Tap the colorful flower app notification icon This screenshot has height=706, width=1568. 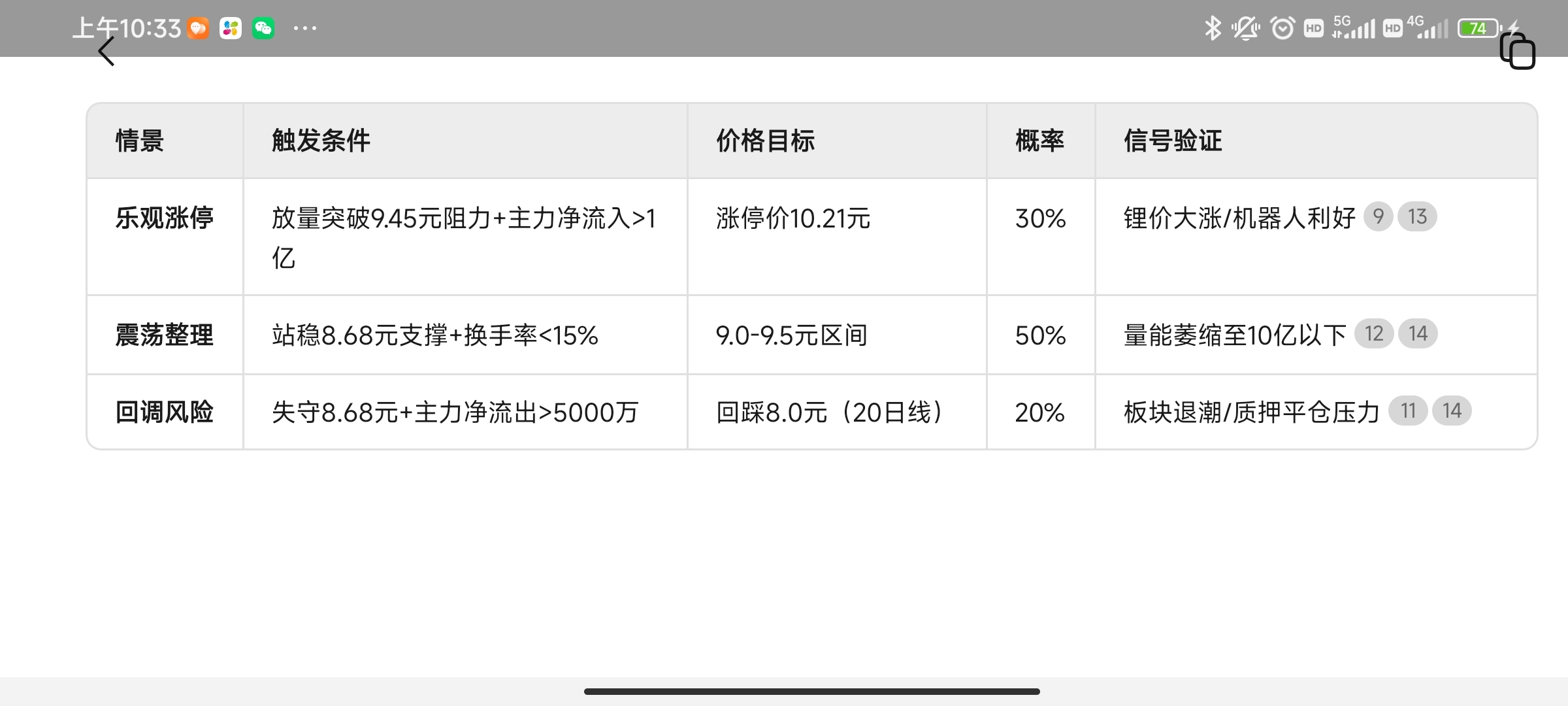tap(231, 28)
